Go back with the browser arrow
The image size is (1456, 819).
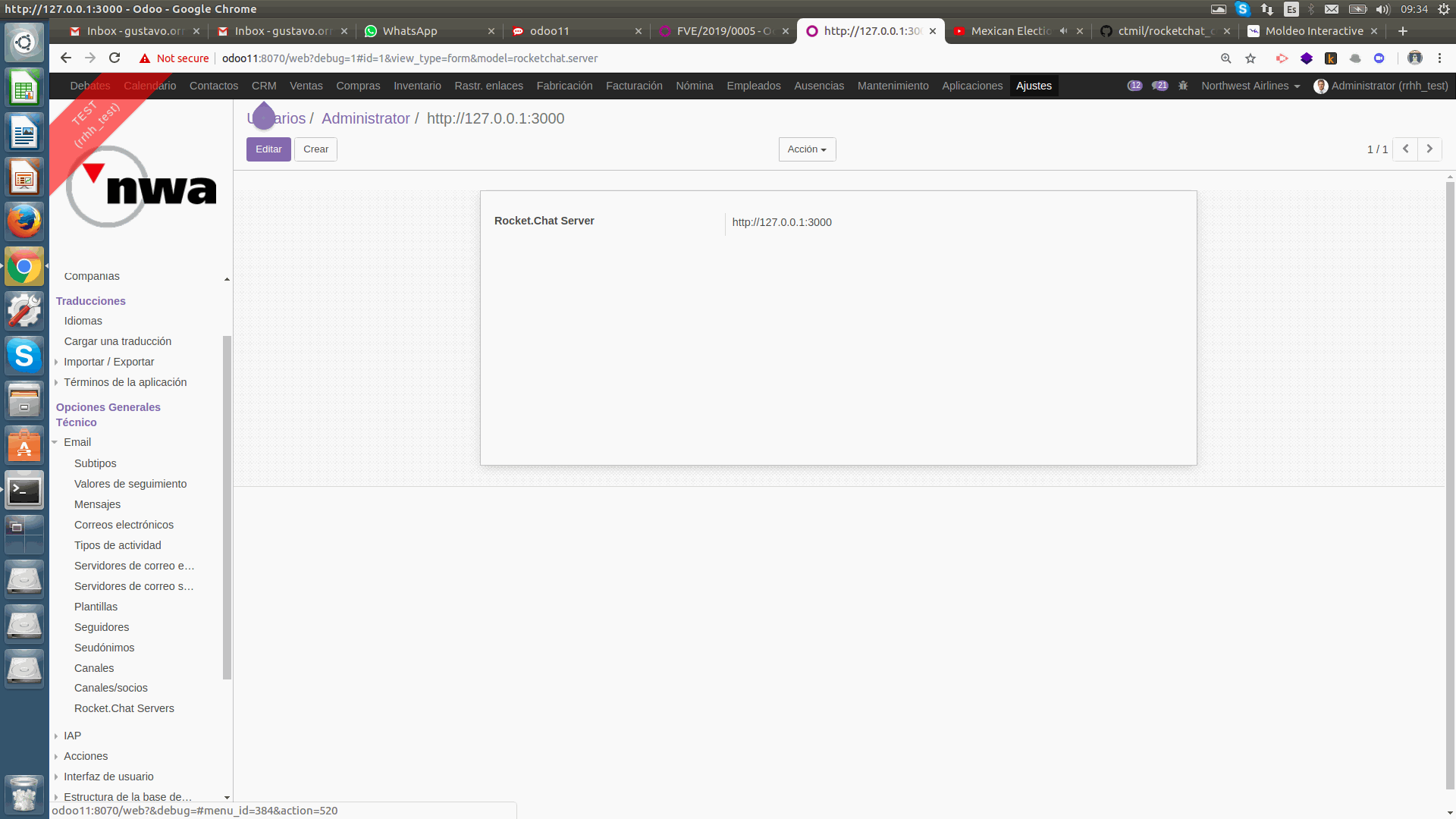pos(66,58)
